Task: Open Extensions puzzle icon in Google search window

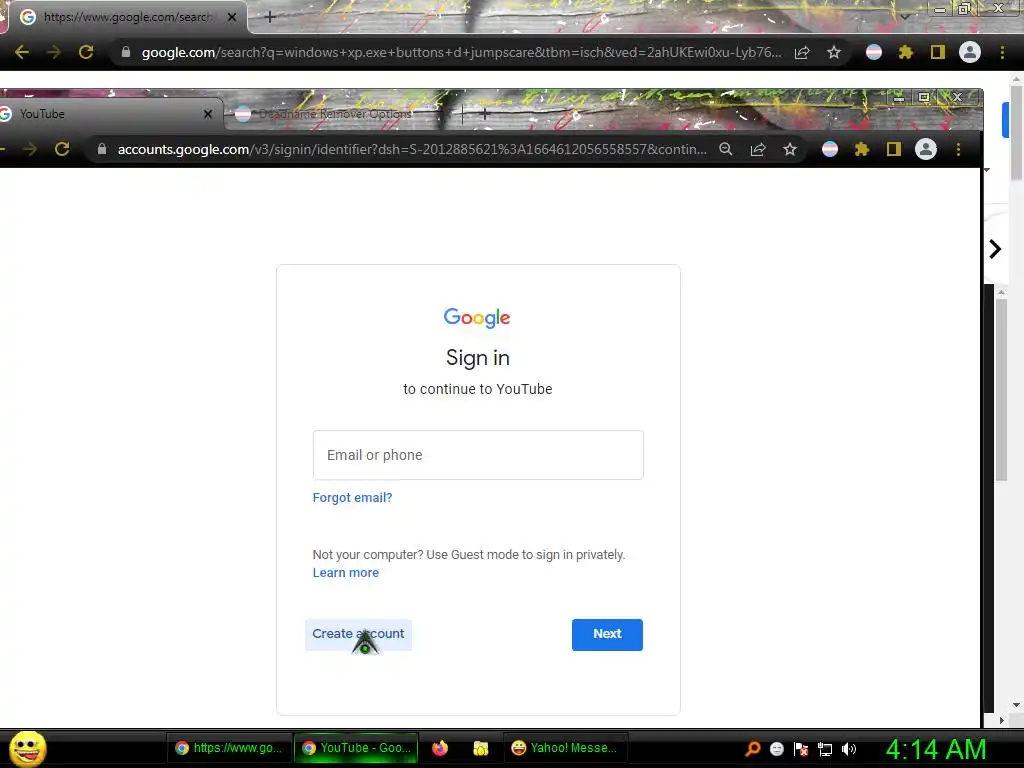Action: [x=905, y=52]
